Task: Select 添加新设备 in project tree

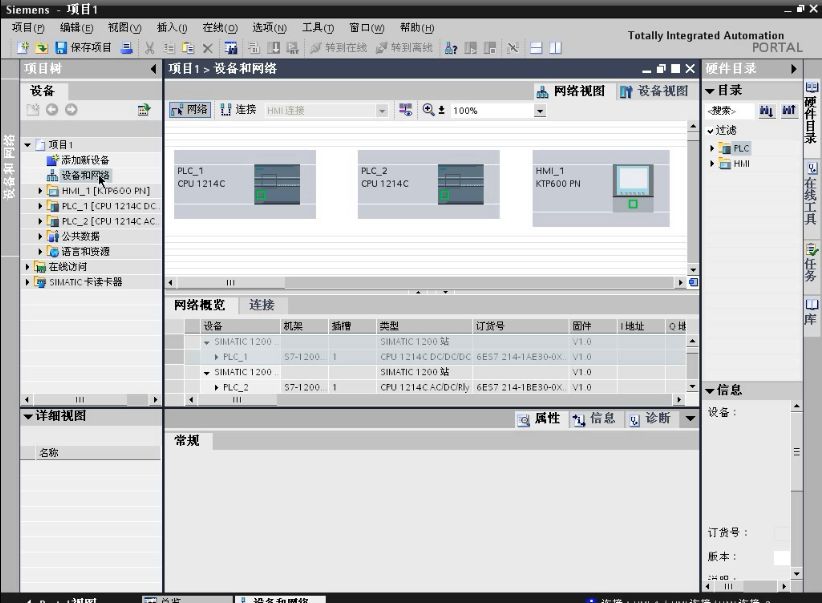Action: (85, 160)
